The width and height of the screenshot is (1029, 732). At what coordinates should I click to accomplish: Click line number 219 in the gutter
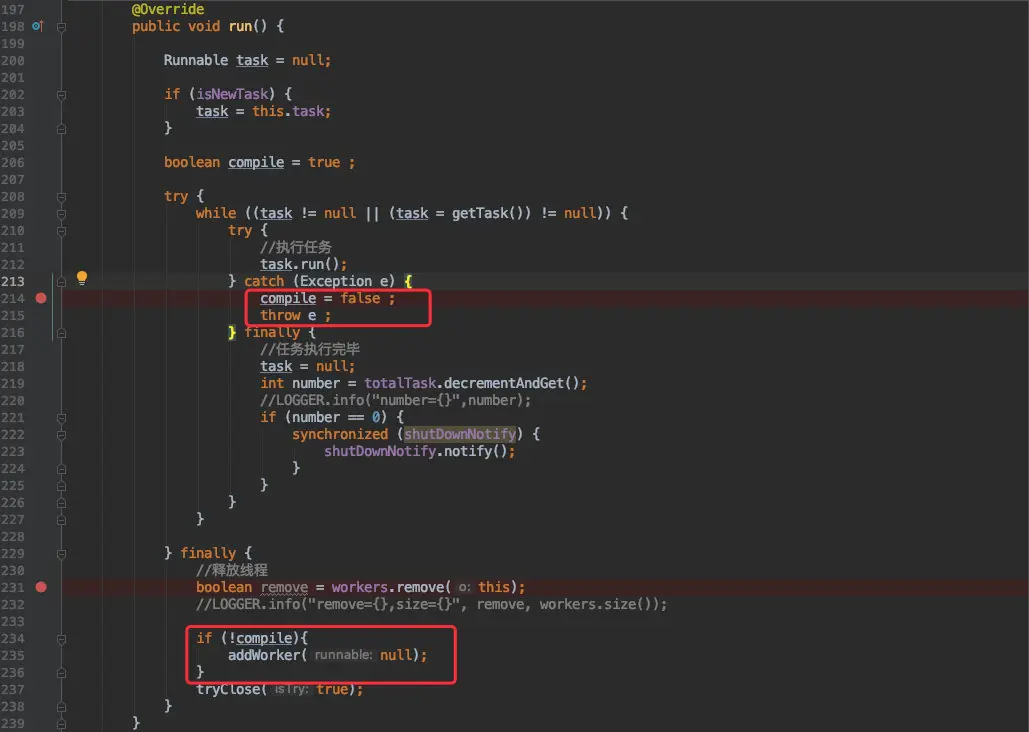point(12,383)
